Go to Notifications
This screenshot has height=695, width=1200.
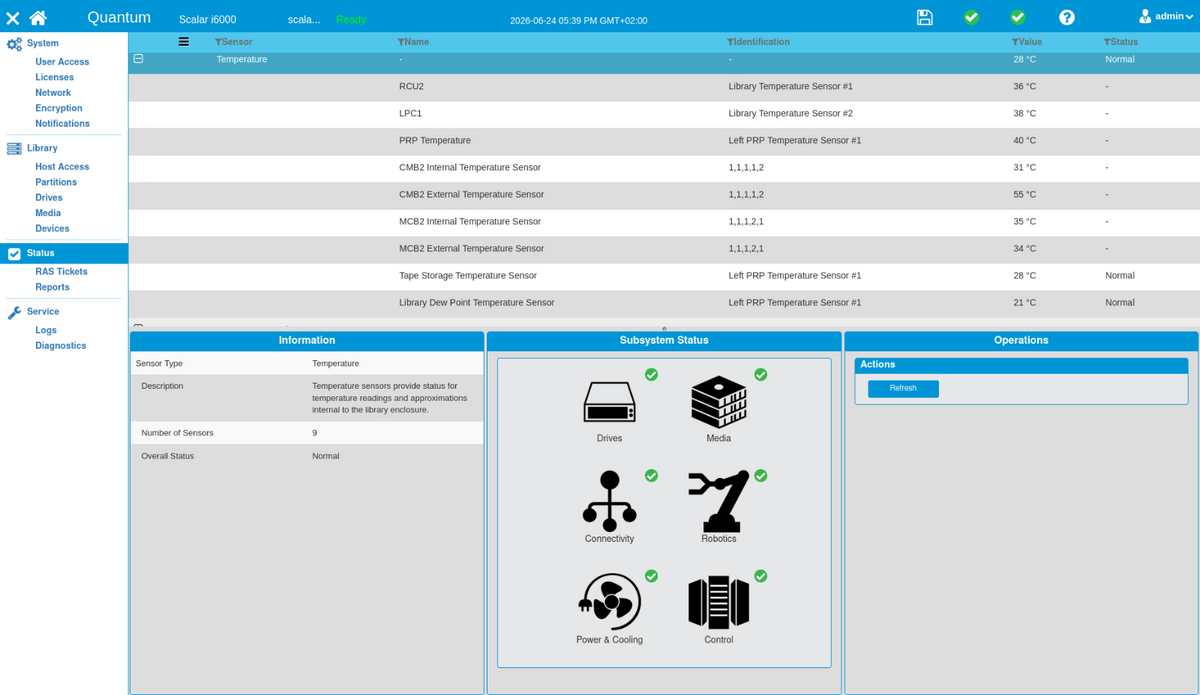pyautogui.click(x=62, y=124)
